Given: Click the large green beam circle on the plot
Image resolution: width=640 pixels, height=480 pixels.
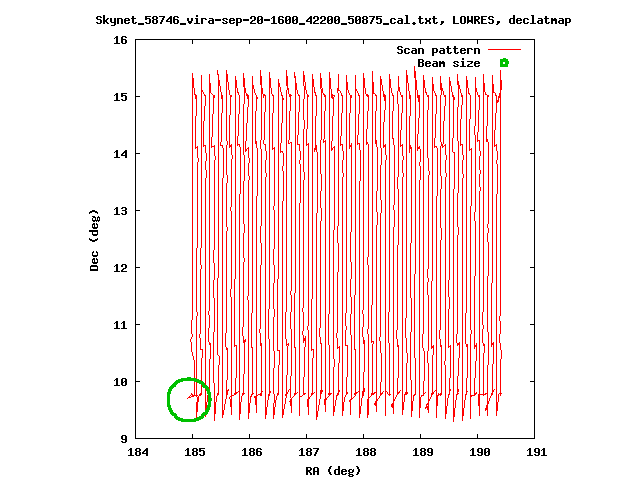Looking at the screenshot, I should click(189, 399).
